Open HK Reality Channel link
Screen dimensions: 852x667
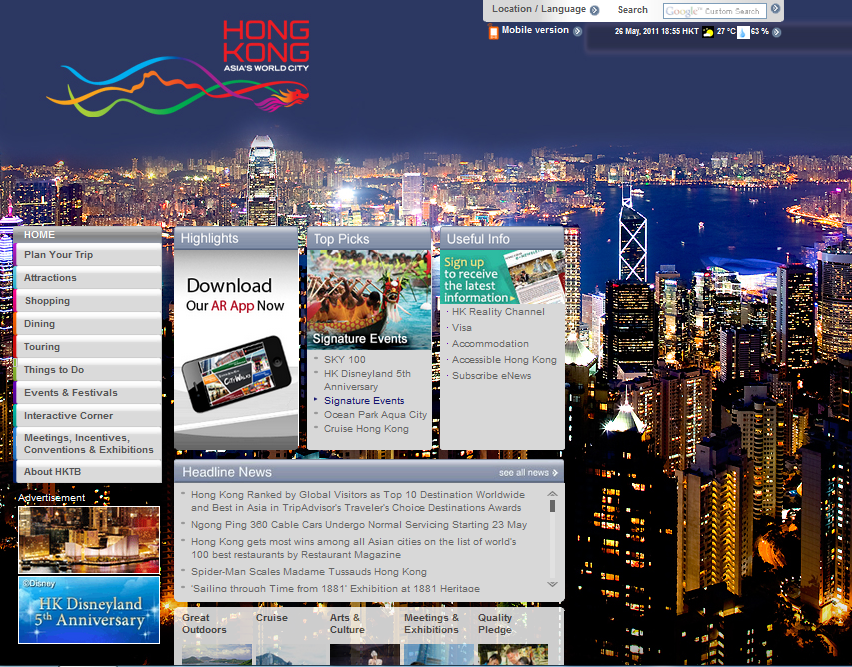pyautogui.click(x=498, y=312)
